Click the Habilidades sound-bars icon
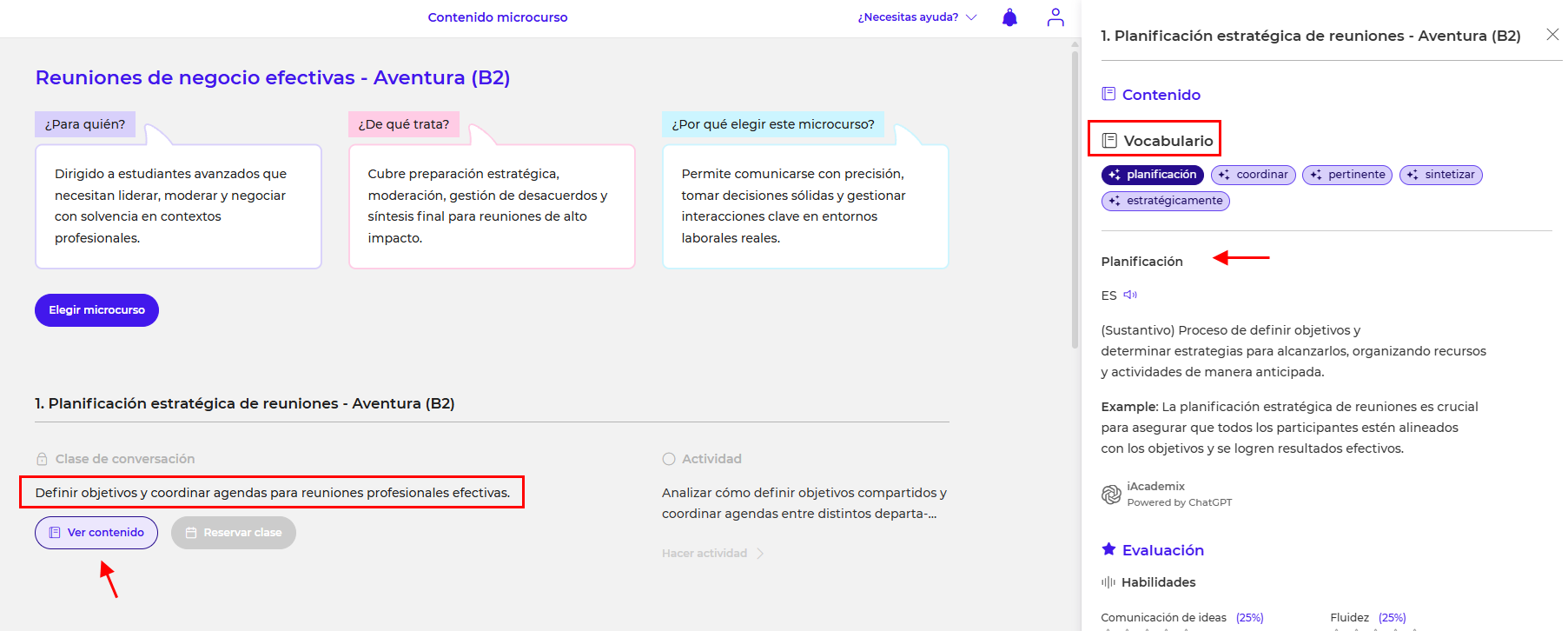 (1108, 582)
